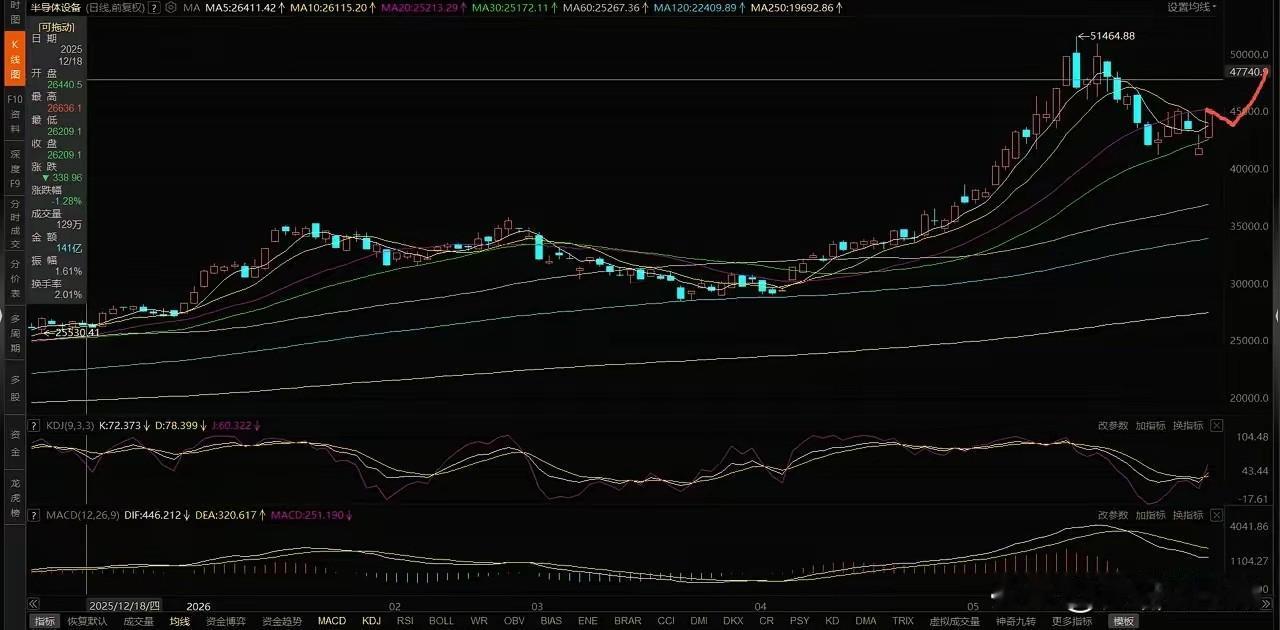The width and height of the screenshot is (1280, 630).
Task: Select ENE indicator
Action: click(x=588, y=621)
